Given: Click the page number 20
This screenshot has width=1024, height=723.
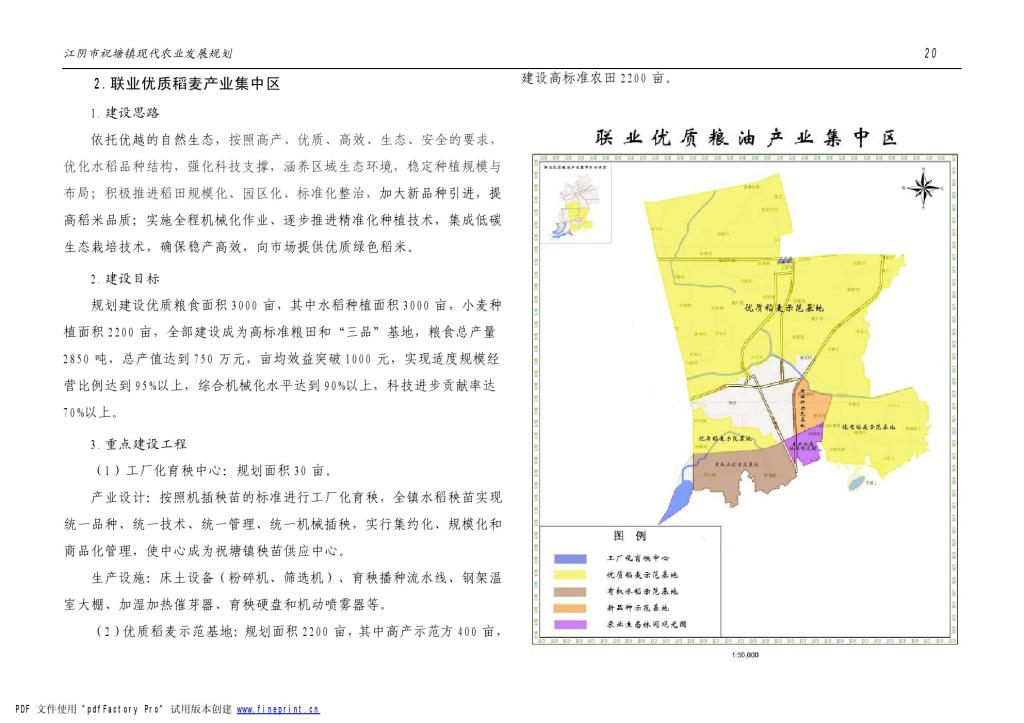Looking at the screenshot, I should [x=931, y=54].
